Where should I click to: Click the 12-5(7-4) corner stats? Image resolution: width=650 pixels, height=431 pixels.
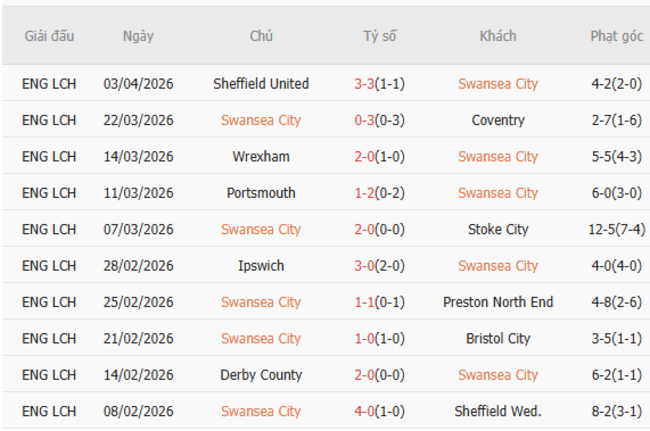616,230
